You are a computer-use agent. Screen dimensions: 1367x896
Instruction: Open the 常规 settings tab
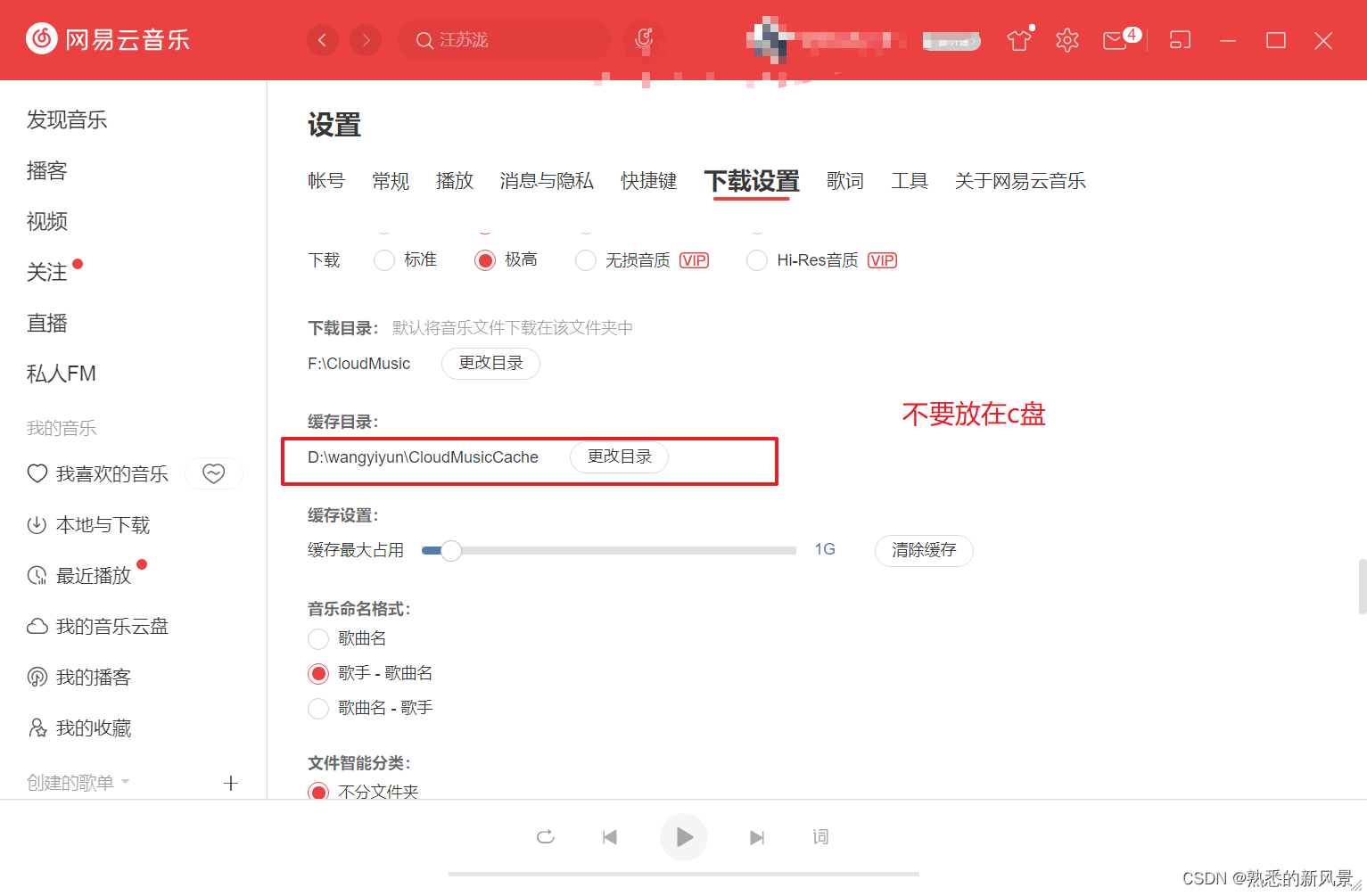391,181
